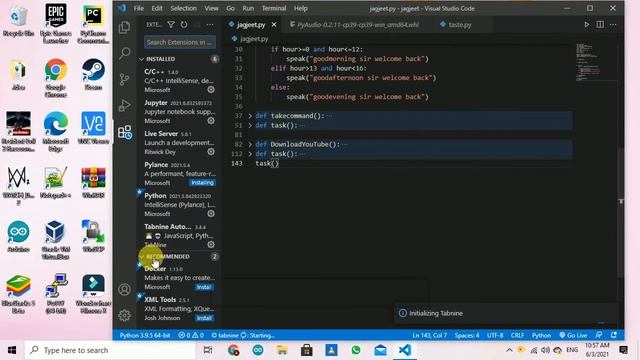The image size is (640, 360).
Task: Open the Accounts icon in activity bar
Action: pos(124,289)
